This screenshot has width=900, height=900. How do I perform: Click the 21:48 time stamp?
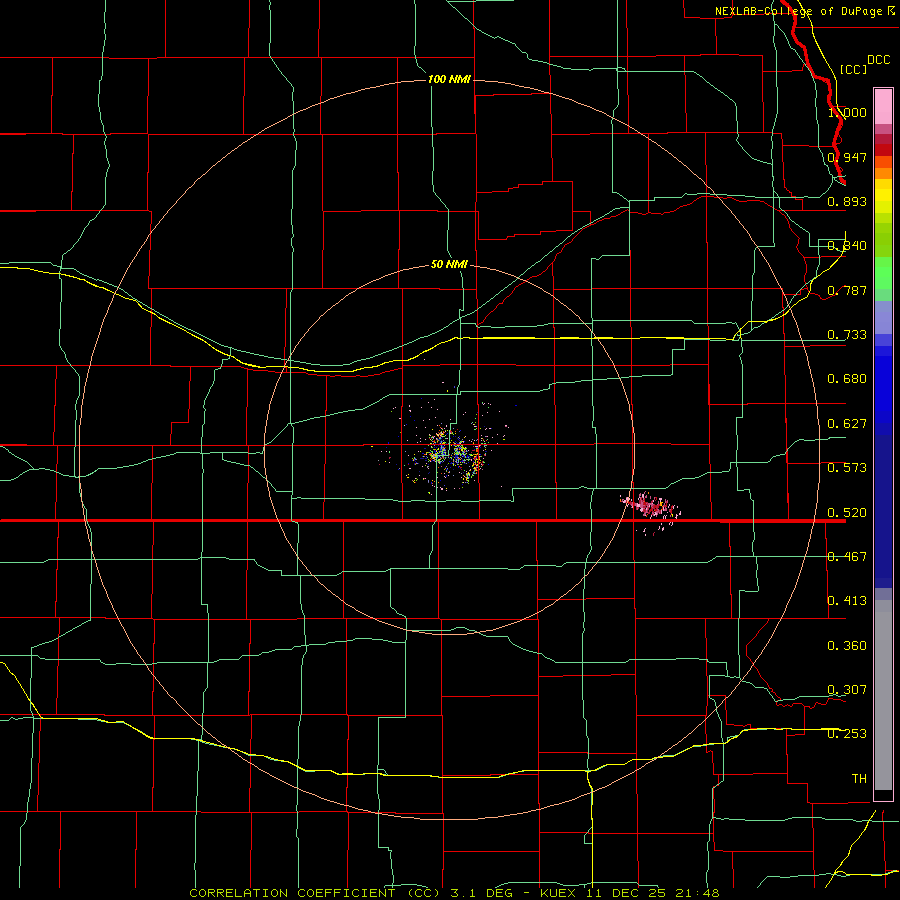click(x=695, y=893)
